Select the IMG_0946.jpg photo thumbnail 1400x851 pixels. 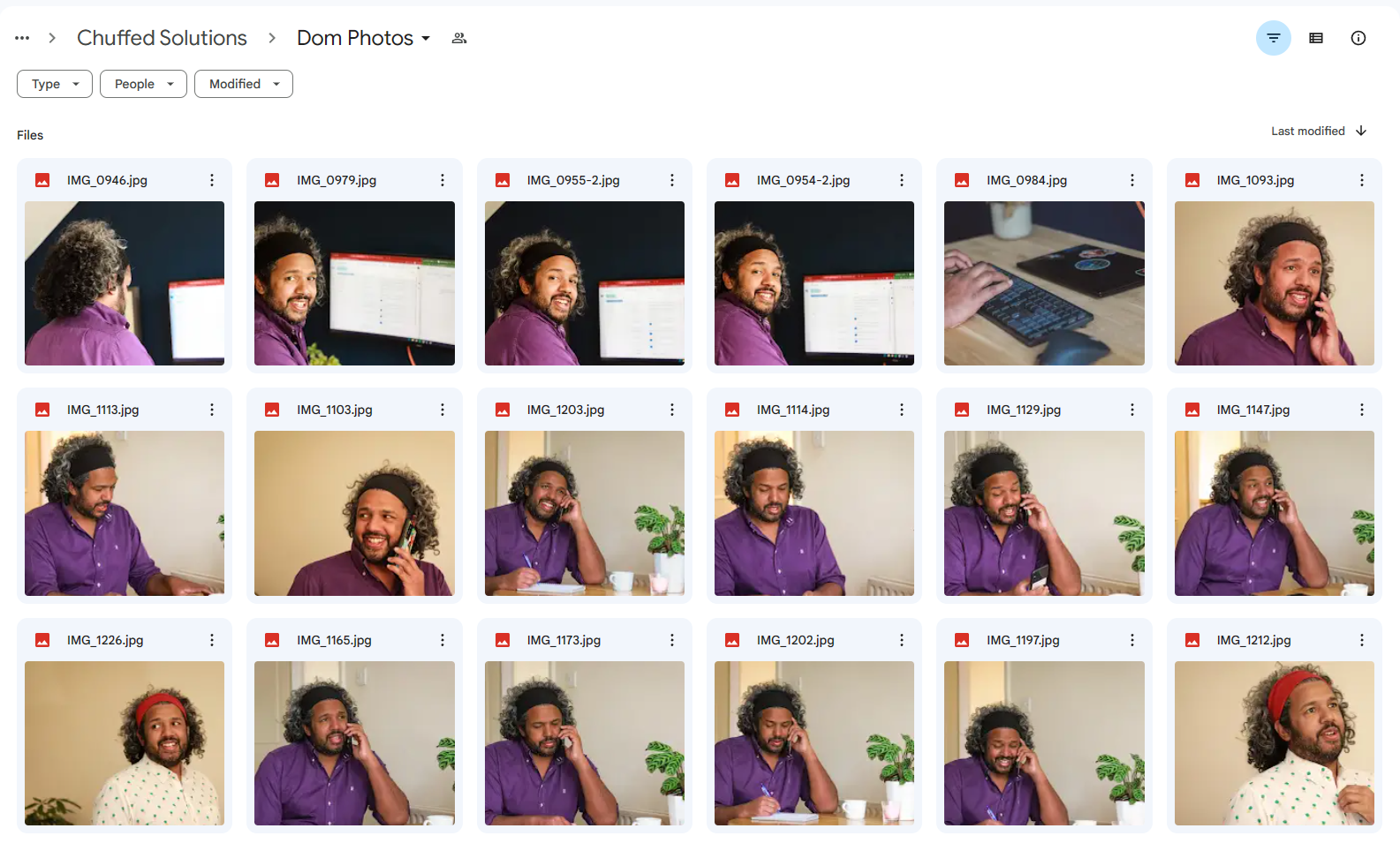tap(125, 283)
